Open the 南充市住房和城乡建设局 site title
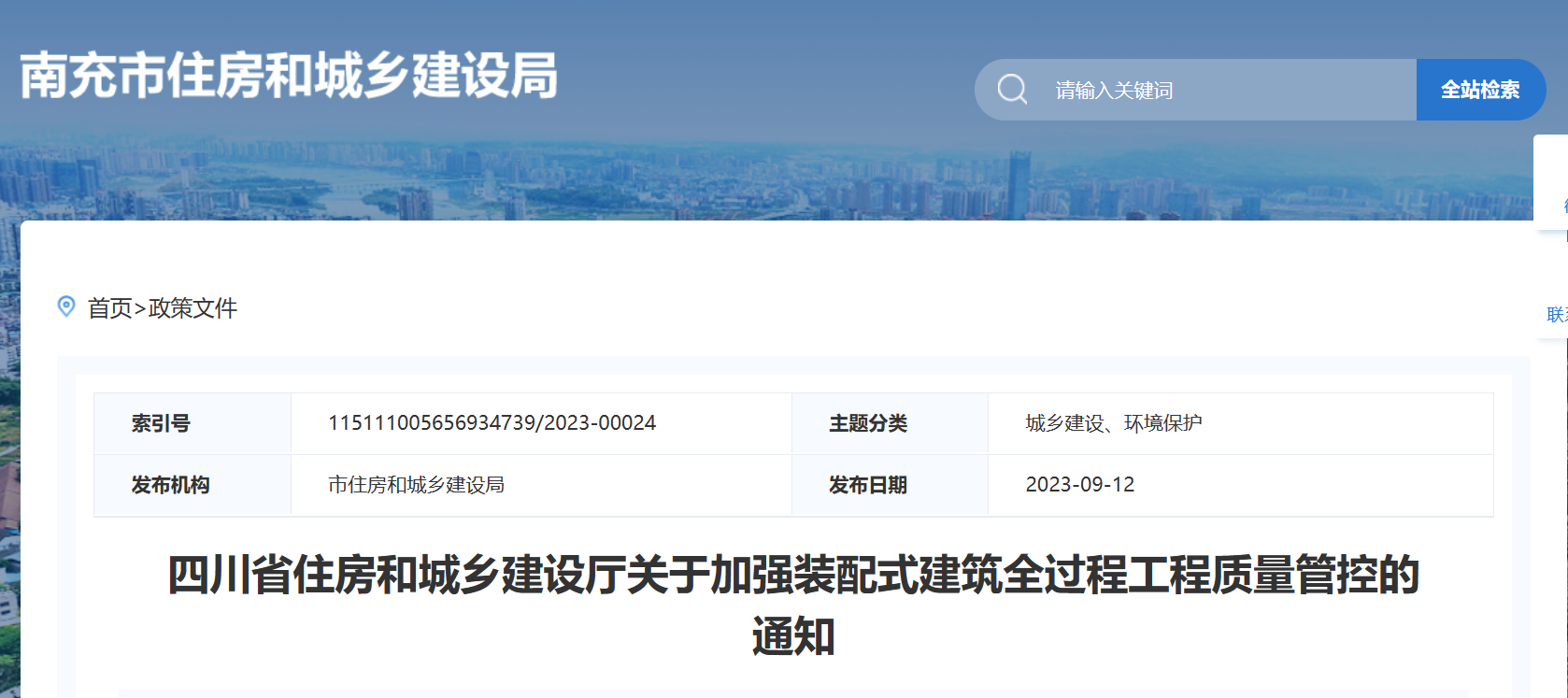Screen dimensions: 1568x698 pyautogui.click(x=289, y=76)
